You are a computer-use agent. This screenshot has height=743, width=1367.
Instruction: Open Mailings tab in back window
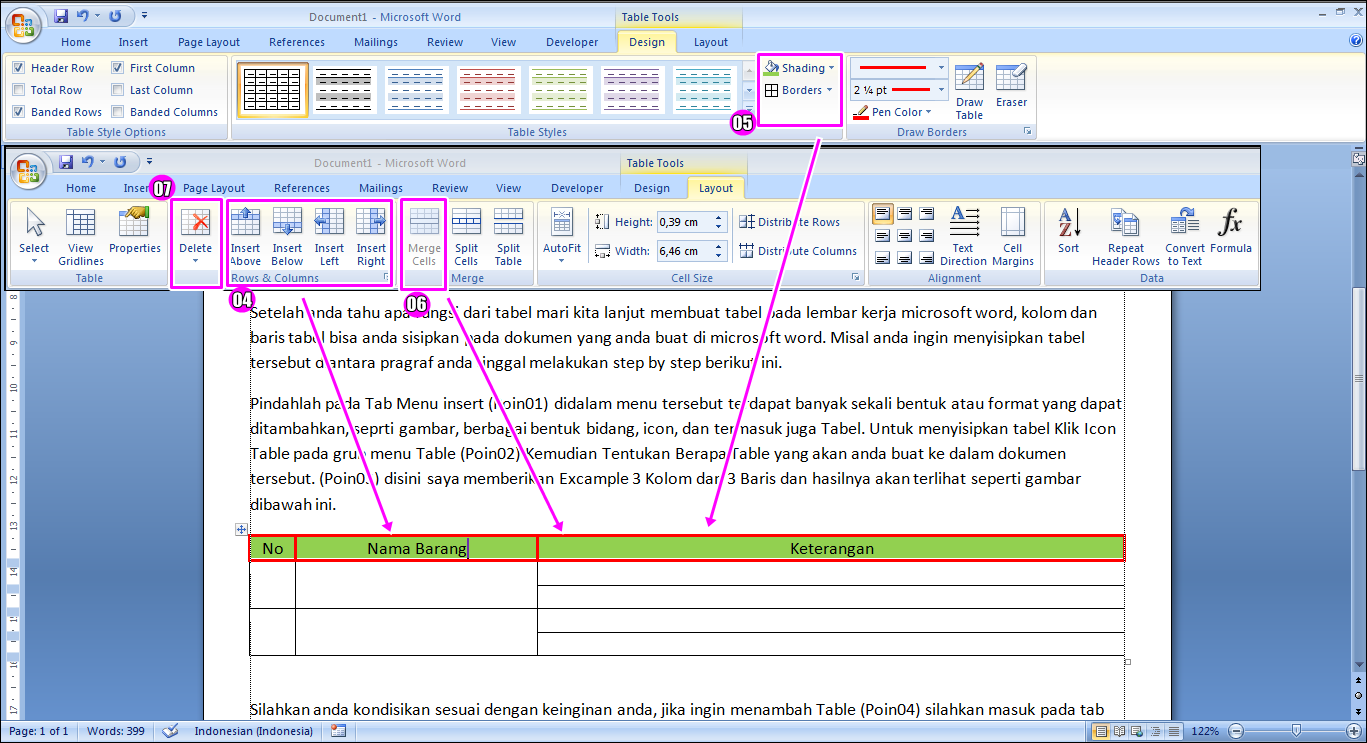pos(376,42)
